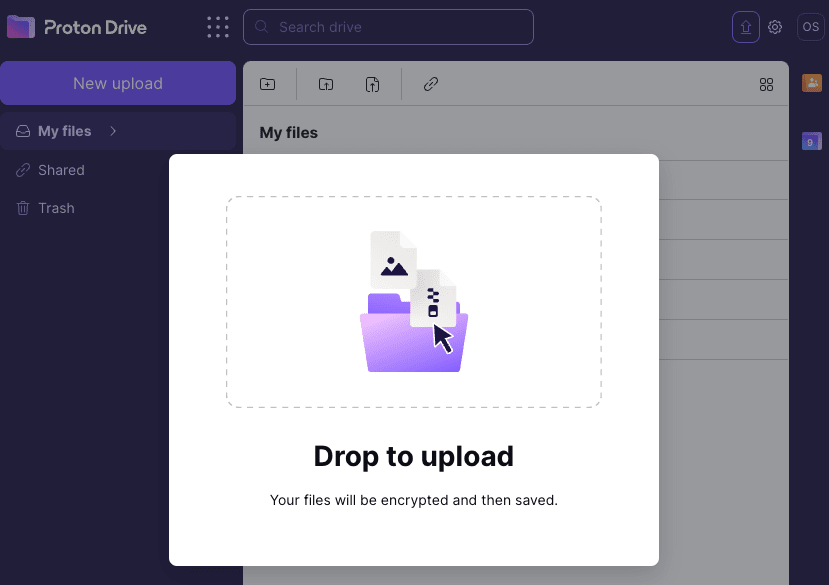This screenshot has height=585, width=829.
Task: Select My files in the navigation
Action: [x=62, y=131]
